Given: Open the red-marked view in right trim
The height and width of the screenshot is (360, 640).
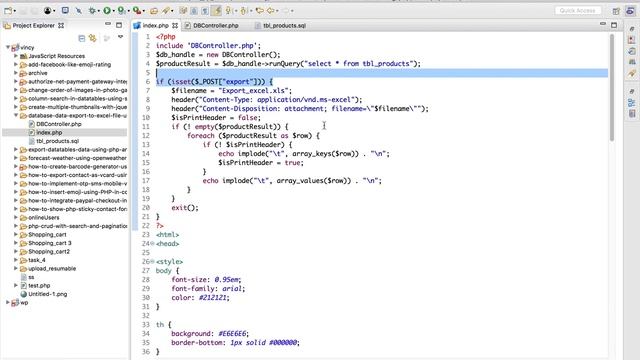Looking at the screenshot, I should 632,40.
